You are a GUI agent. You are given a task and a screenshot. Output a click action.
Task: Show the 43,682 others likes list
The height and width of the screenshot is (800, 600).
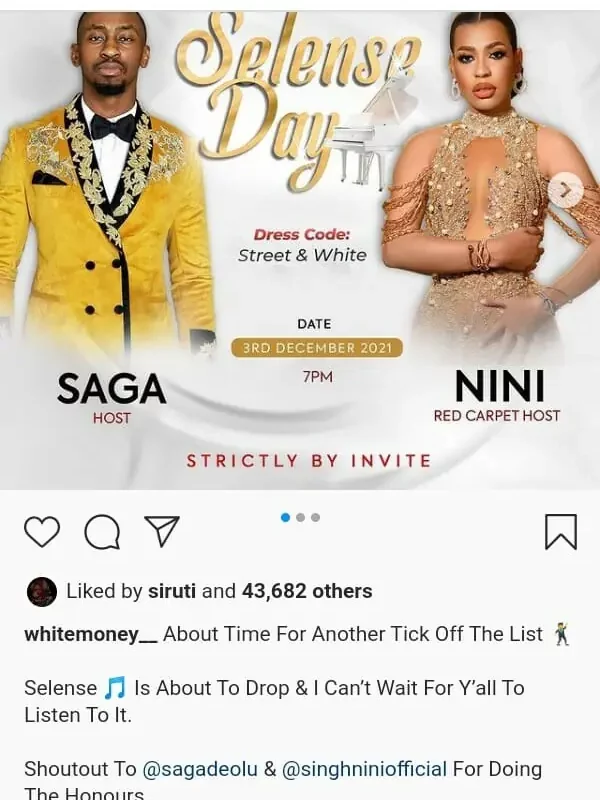click(x=307, y=591)
